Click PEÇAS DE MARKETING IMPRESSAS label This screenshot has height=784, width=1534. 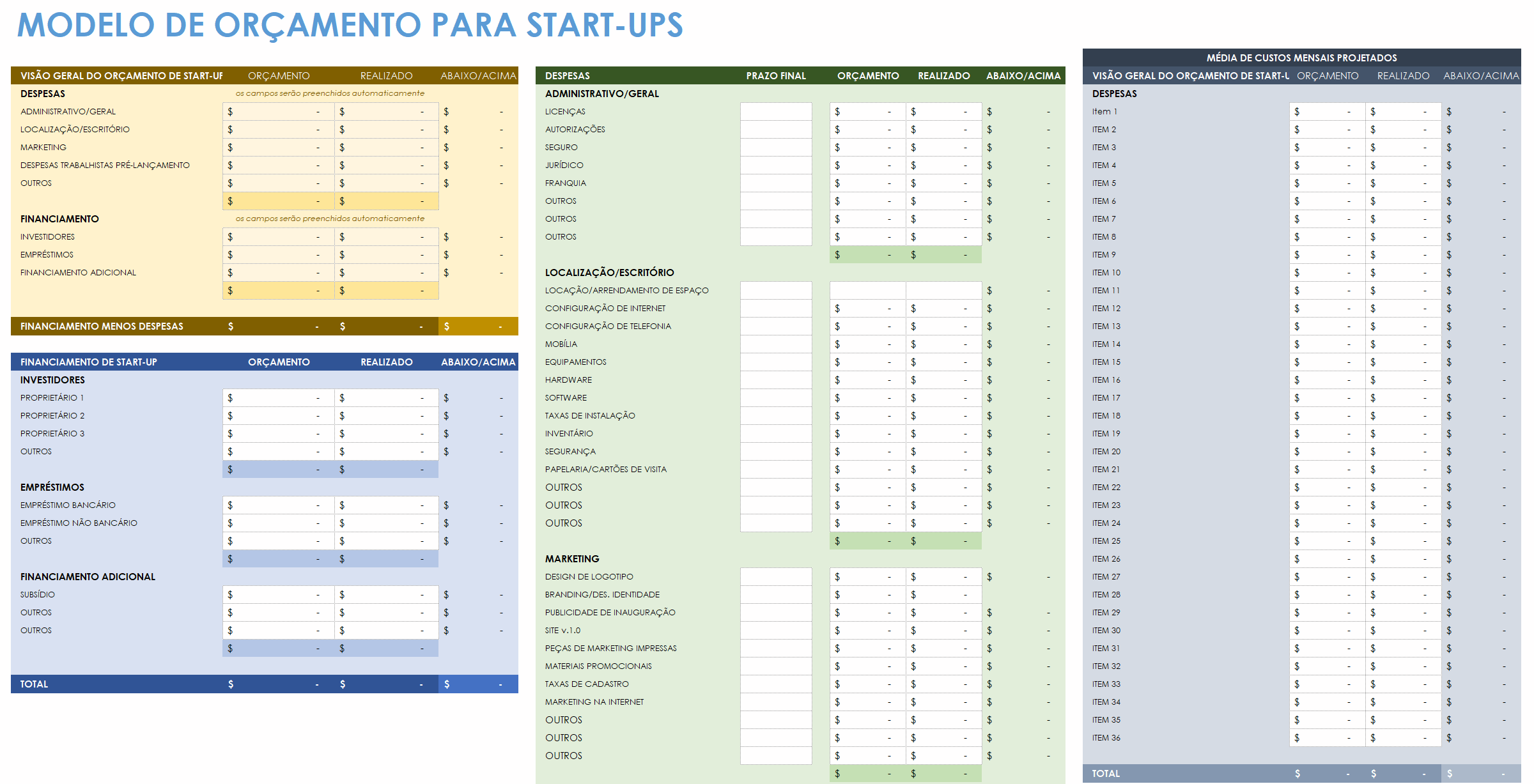(611, 649)
